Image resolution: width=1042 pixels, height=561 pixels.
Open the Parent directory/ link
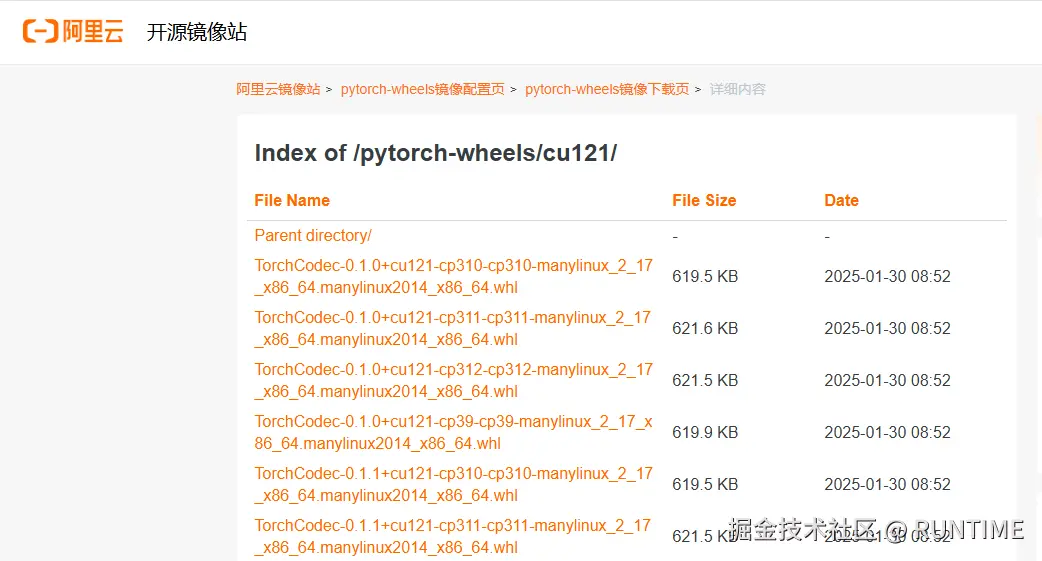tap(313, 235)
